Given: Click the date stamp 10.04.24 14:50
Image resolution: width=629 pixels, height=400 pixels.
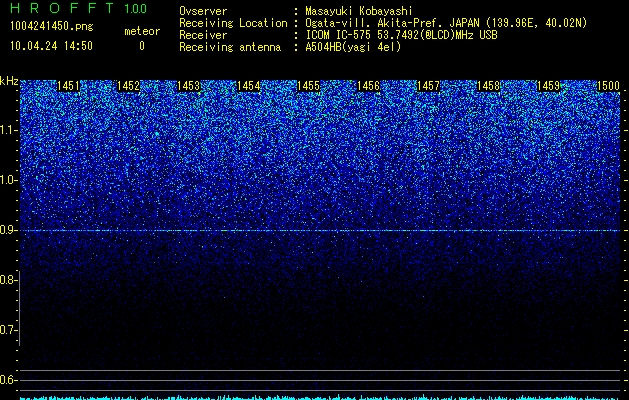Looking at the screenshot, I should [51, 46].
